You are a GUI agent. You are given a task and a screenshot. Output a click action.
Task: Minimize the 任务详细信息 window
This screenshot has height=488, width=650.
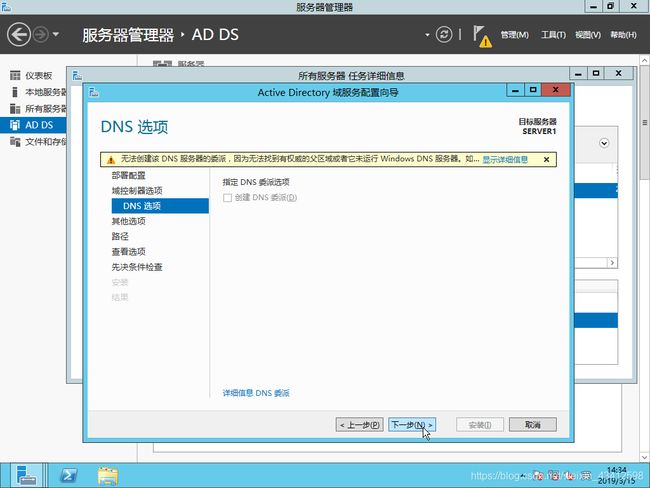(578, 74)
